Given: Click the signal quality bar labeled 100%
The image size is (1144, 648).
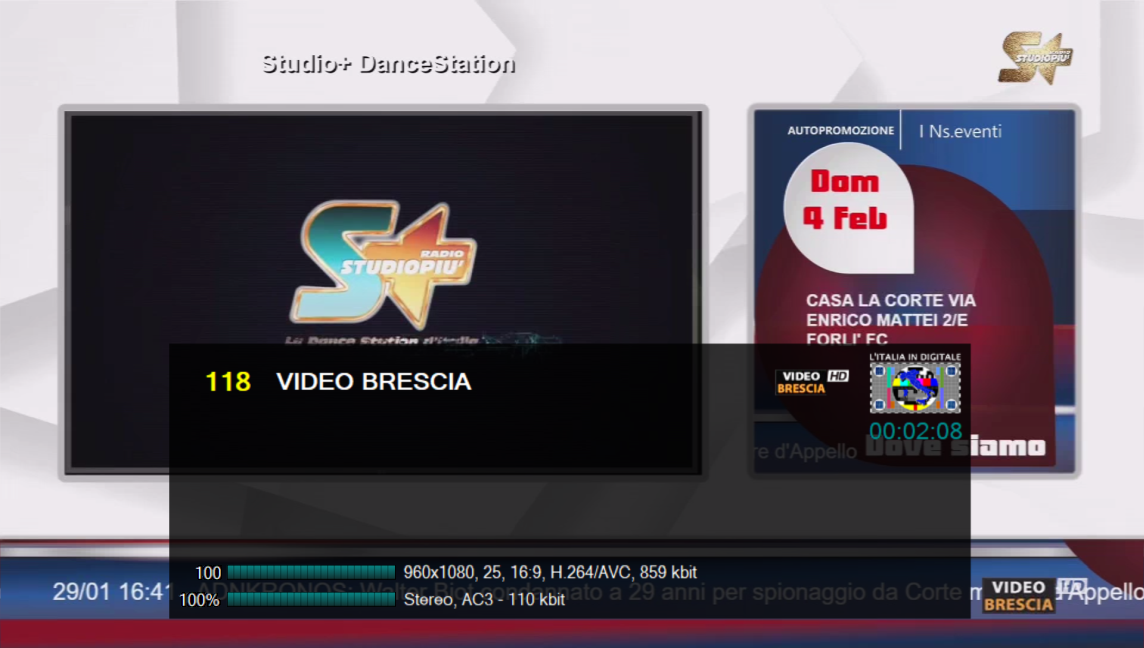Looking at the screenshot, I should coord(312,600).
